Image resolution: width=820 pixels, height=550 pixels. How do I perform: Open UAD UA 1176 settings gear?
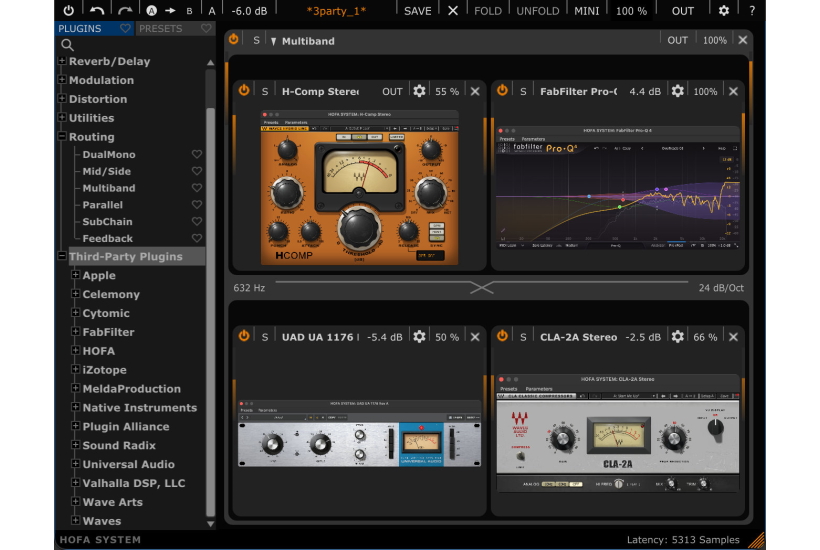(x=419, y=337)
